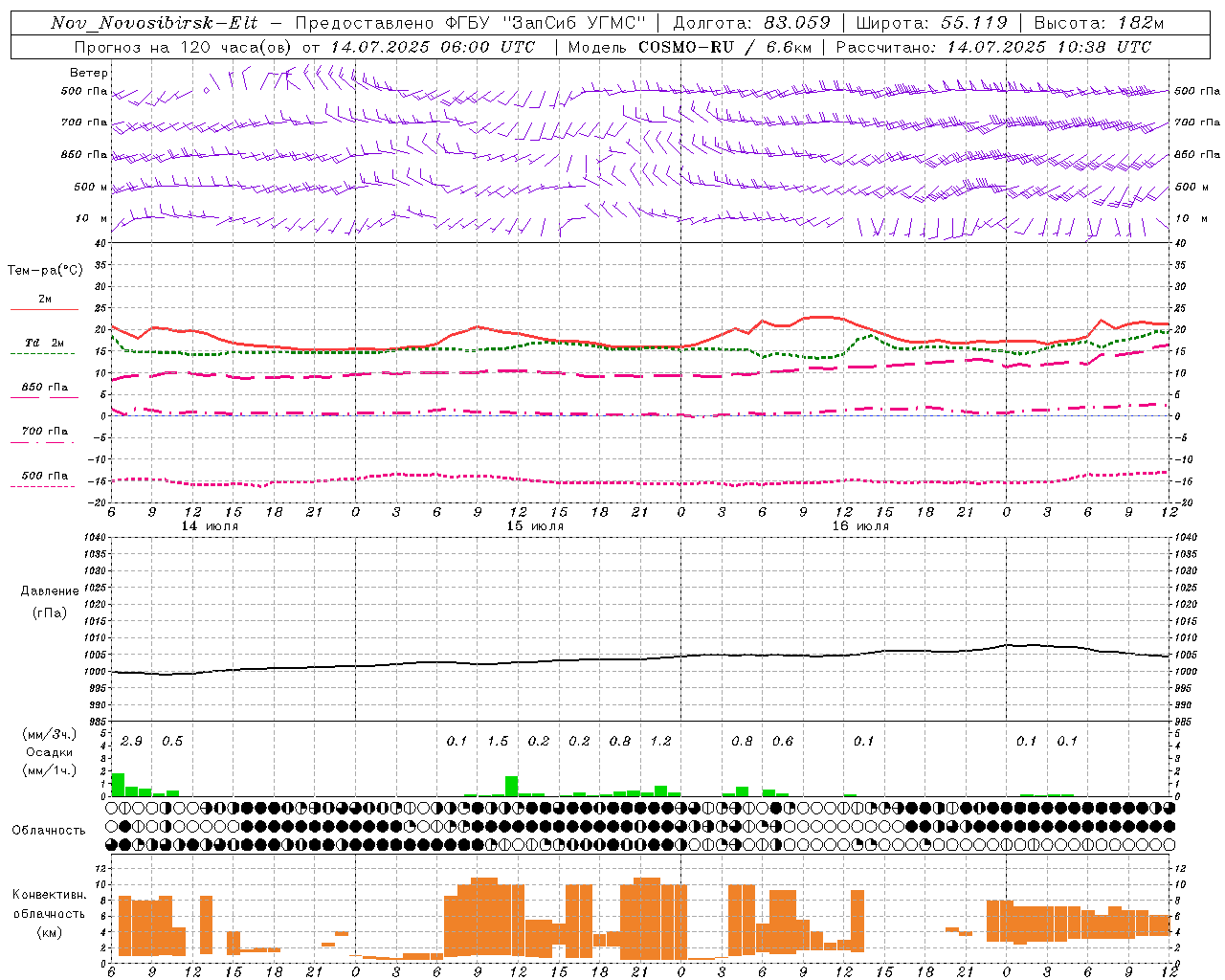Click the date label "14 июля"
1225x980 pixels.
[211, 526]
